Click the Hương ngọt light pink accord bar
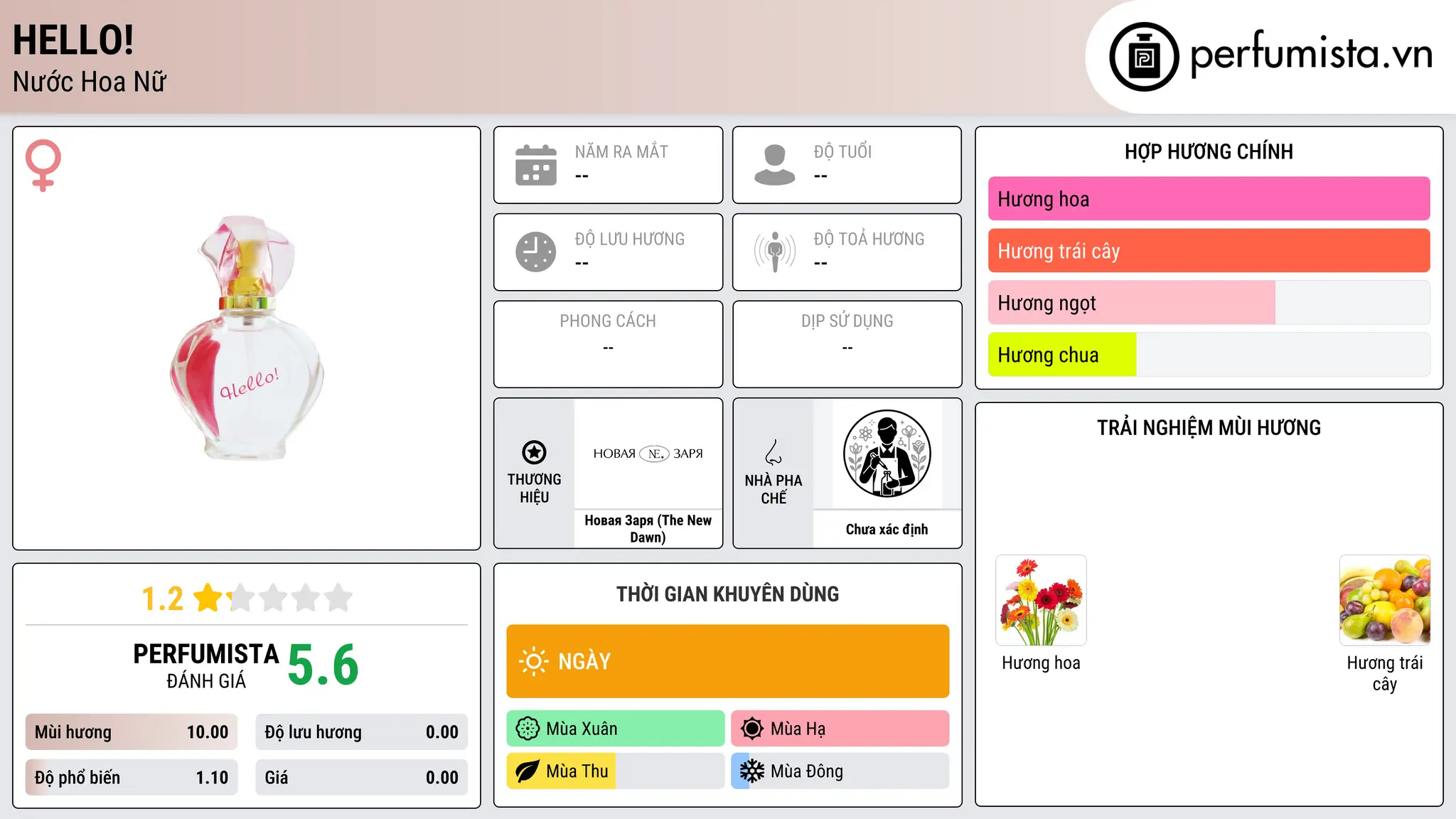 pos(1209,303)
